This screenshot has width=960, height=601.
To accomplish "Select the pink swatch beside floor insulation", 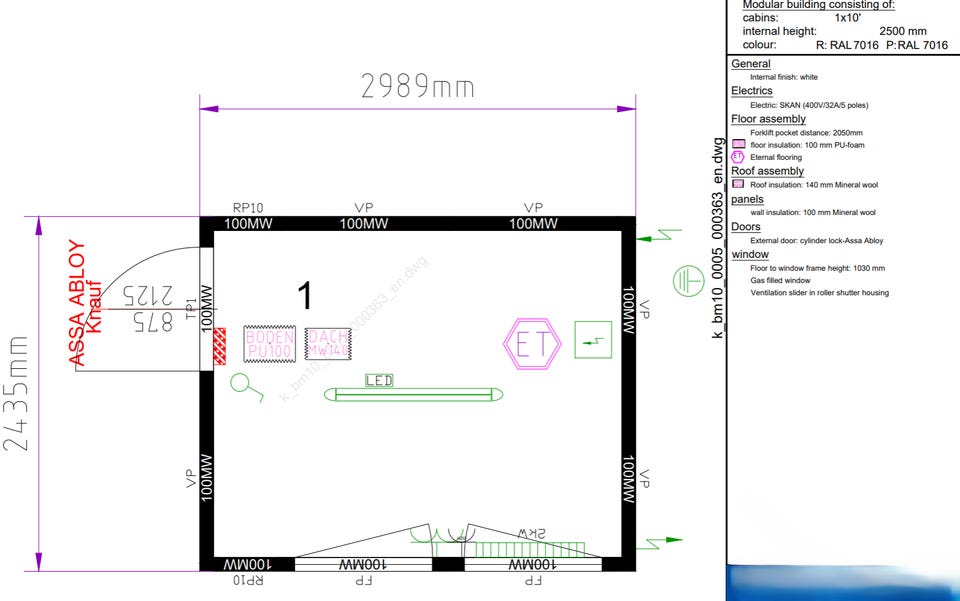I will (738, 144).
